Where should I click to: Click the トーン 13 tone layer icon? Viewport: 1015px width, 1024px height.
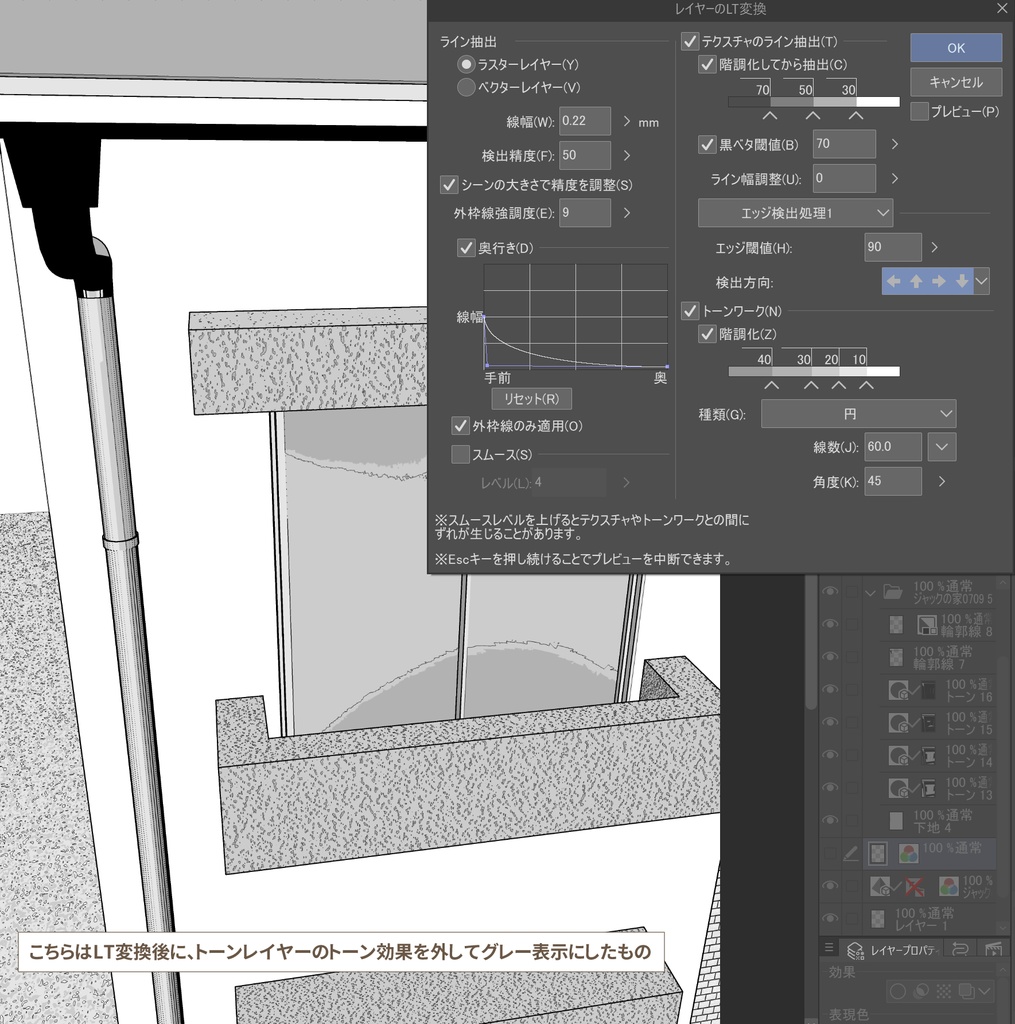(x=899, y=788)
